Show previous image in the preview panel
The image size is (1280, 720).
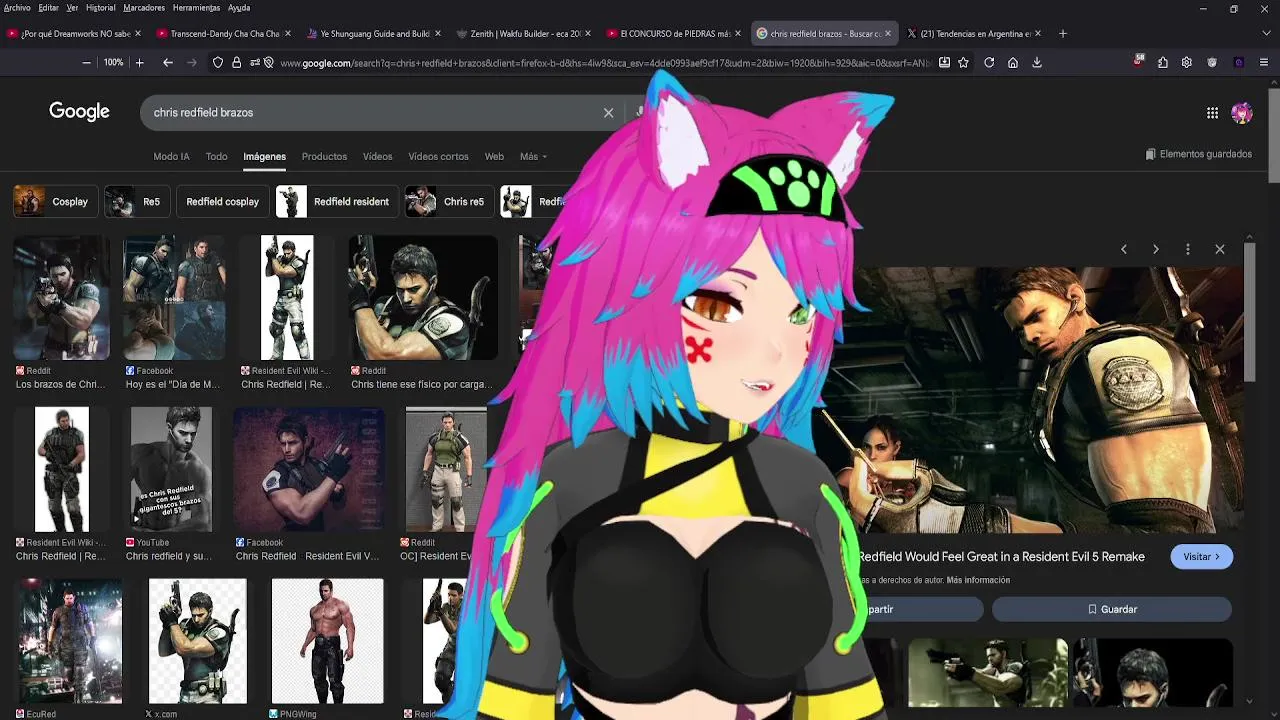[1124, 249]
